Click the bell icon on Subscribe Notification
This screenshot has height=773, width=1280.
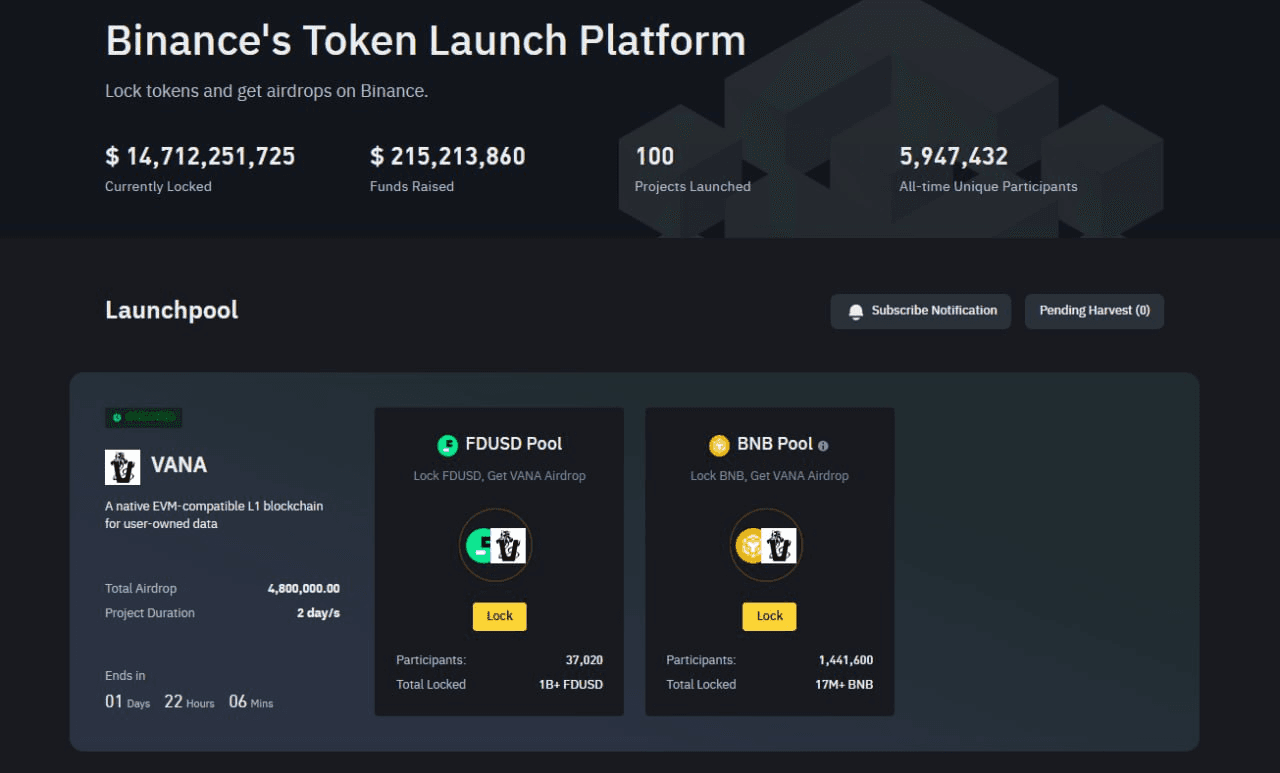pos(855,312)
